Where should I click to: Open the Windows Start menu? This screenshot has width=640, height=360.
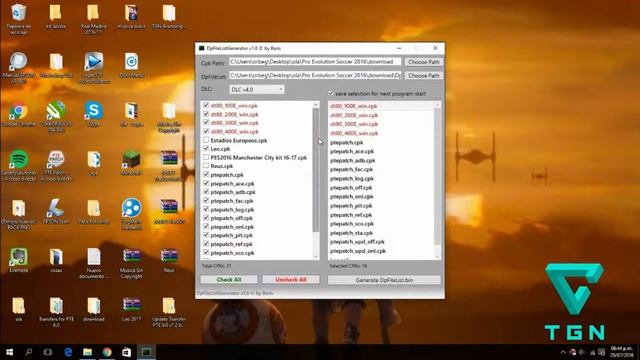coord(9,352)
